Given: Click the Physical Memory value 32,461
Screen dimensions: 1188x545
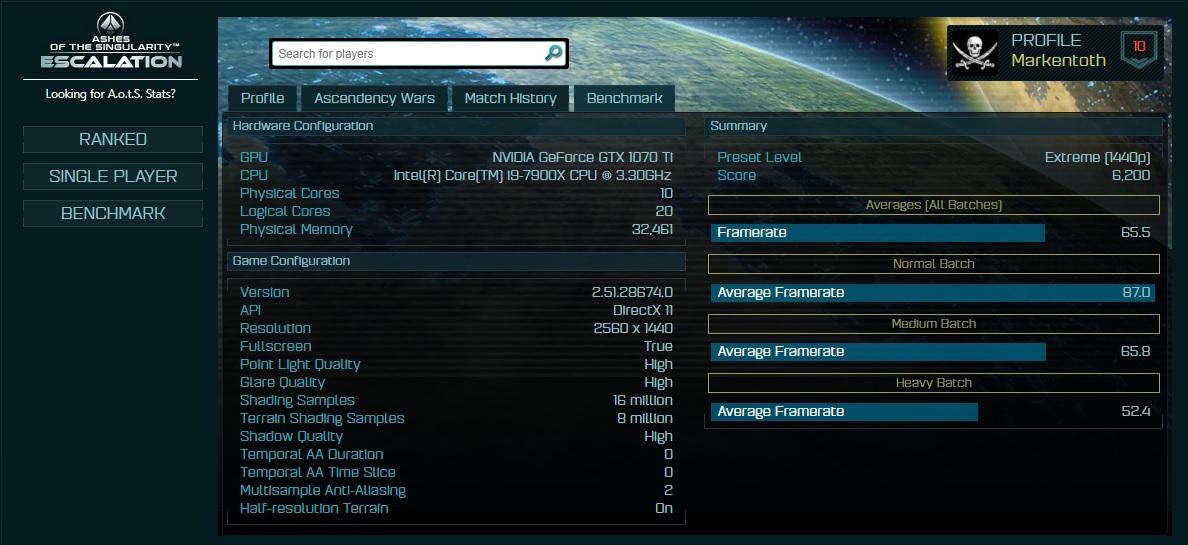Looking at the screenshot, I should pyautogui.click(x=652, y=230).
